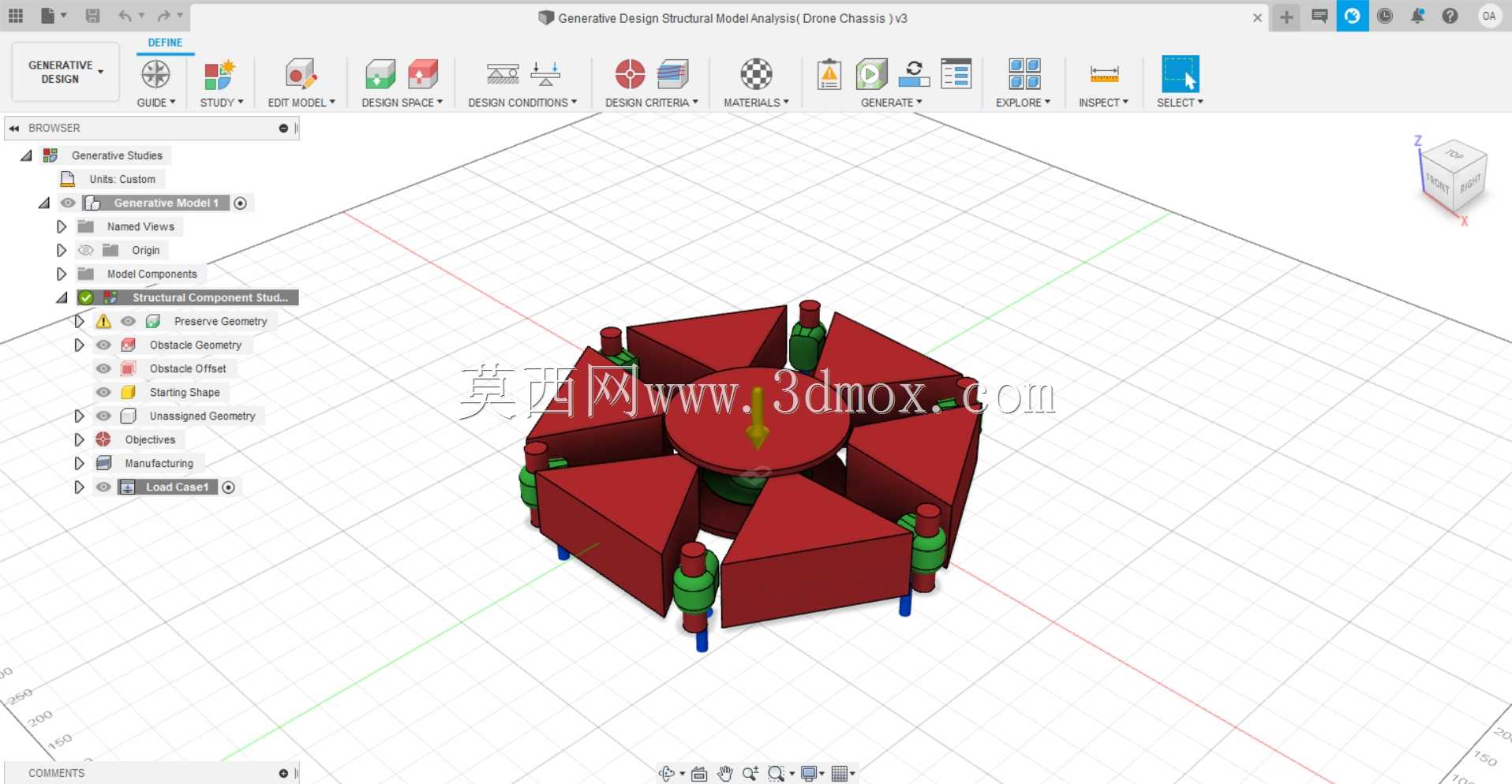Viewport: 1512px width, 784px height.
Task: Click the Measure icon above Inspect
Action: tap(1104, 74)
